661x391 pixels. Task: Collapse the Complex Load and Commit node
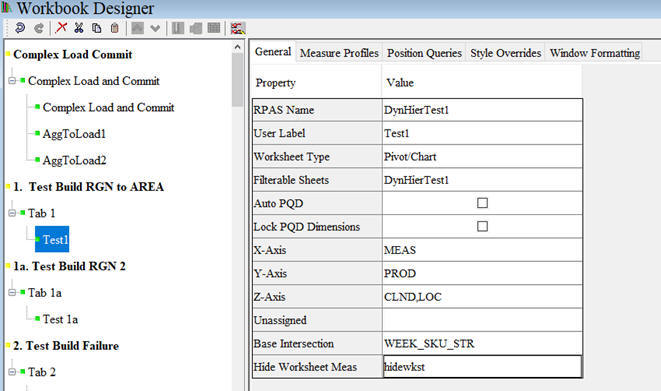tap(12, 80)
